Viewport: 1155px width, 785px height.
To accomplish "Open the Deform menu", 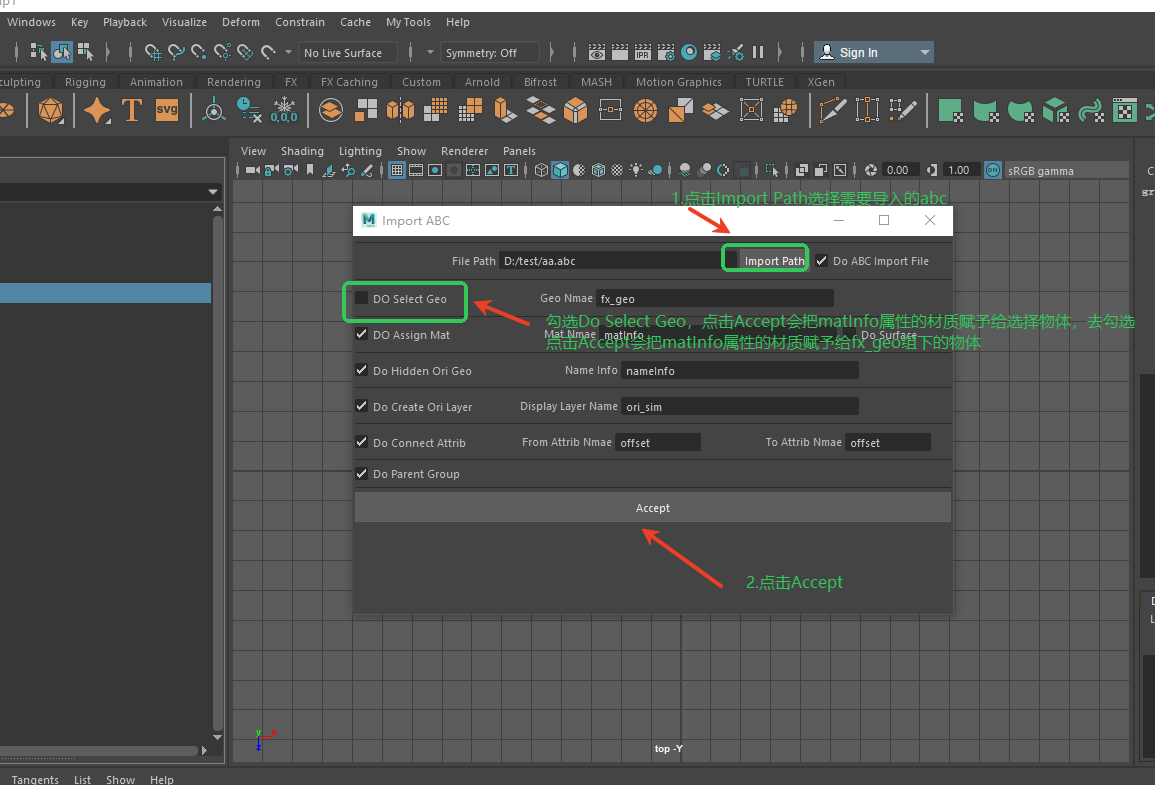I will point(241,22).
